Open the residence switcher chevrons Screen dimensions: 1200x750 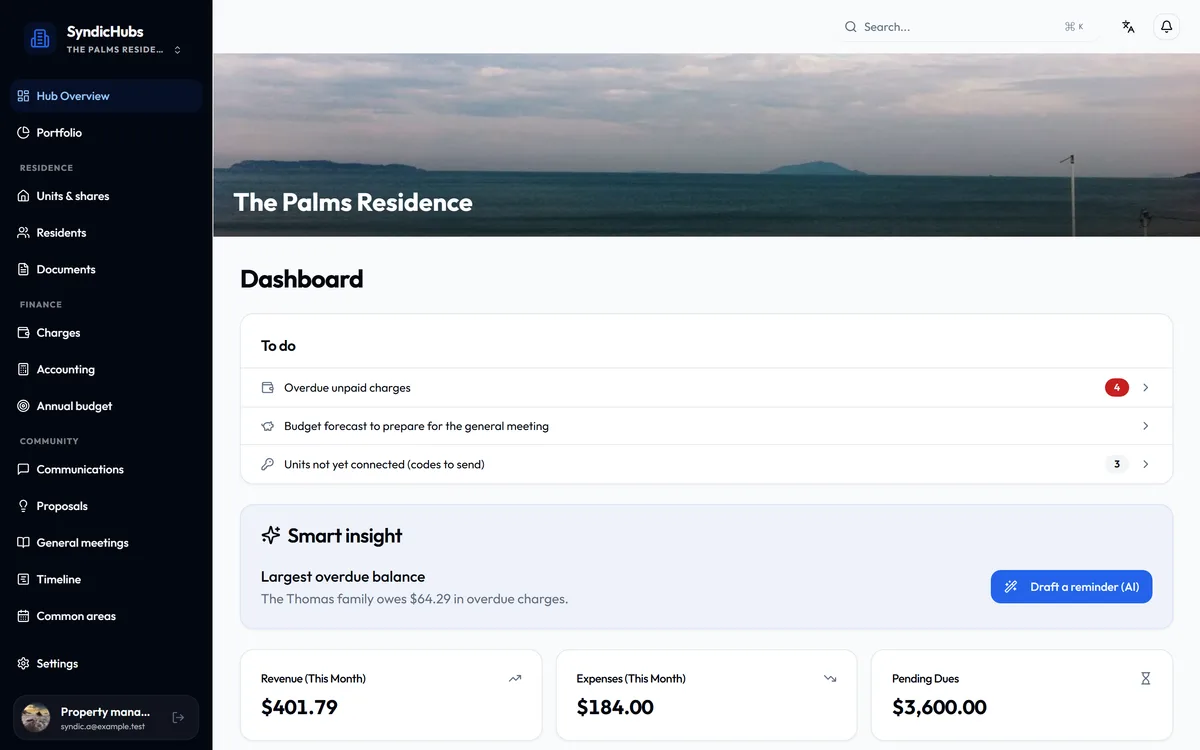[x=178, y=50]
